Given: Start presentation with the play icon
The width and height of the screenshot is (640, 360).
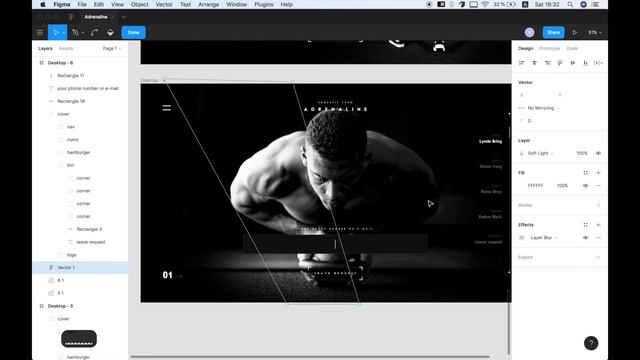Looking at the screenshot, I should tap(575, 32).
